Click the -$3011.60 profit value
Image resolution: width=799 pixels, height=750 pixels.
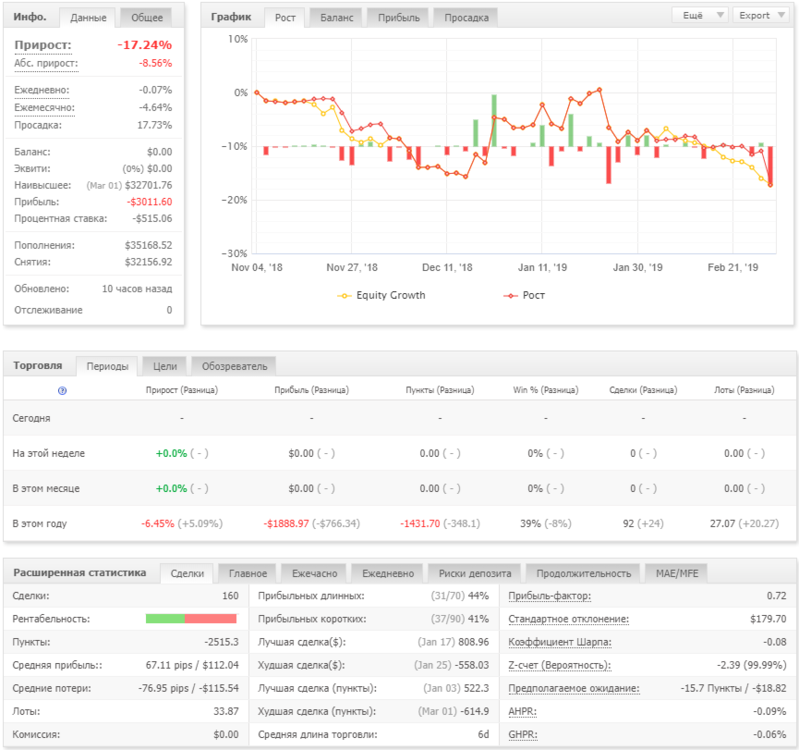(149, 202)
